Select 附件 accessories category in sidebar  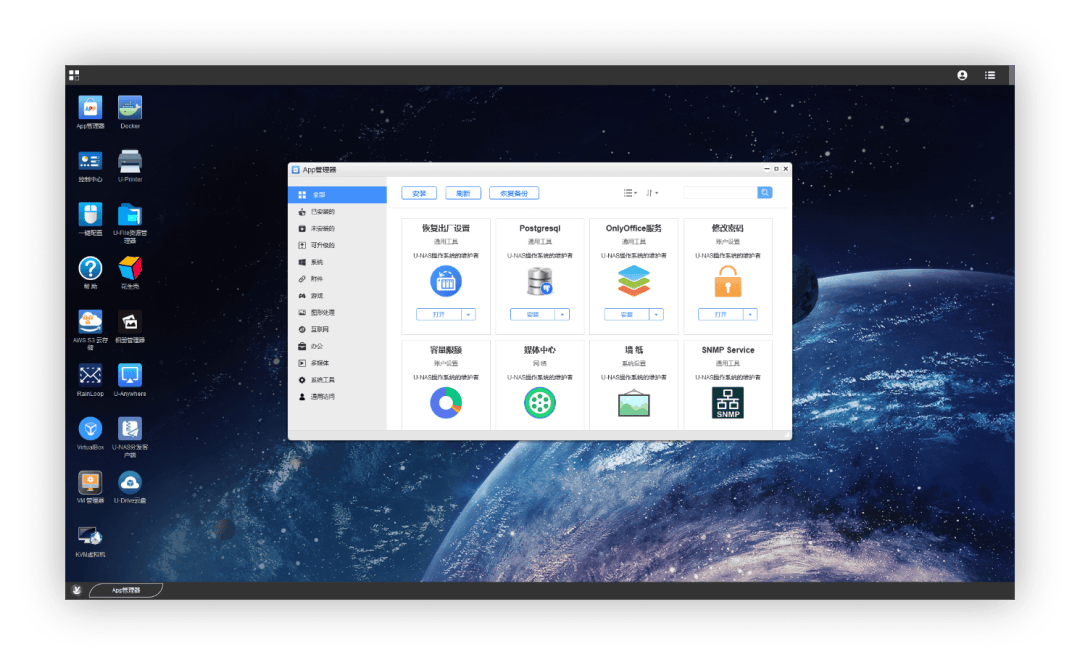coord(338,279)
